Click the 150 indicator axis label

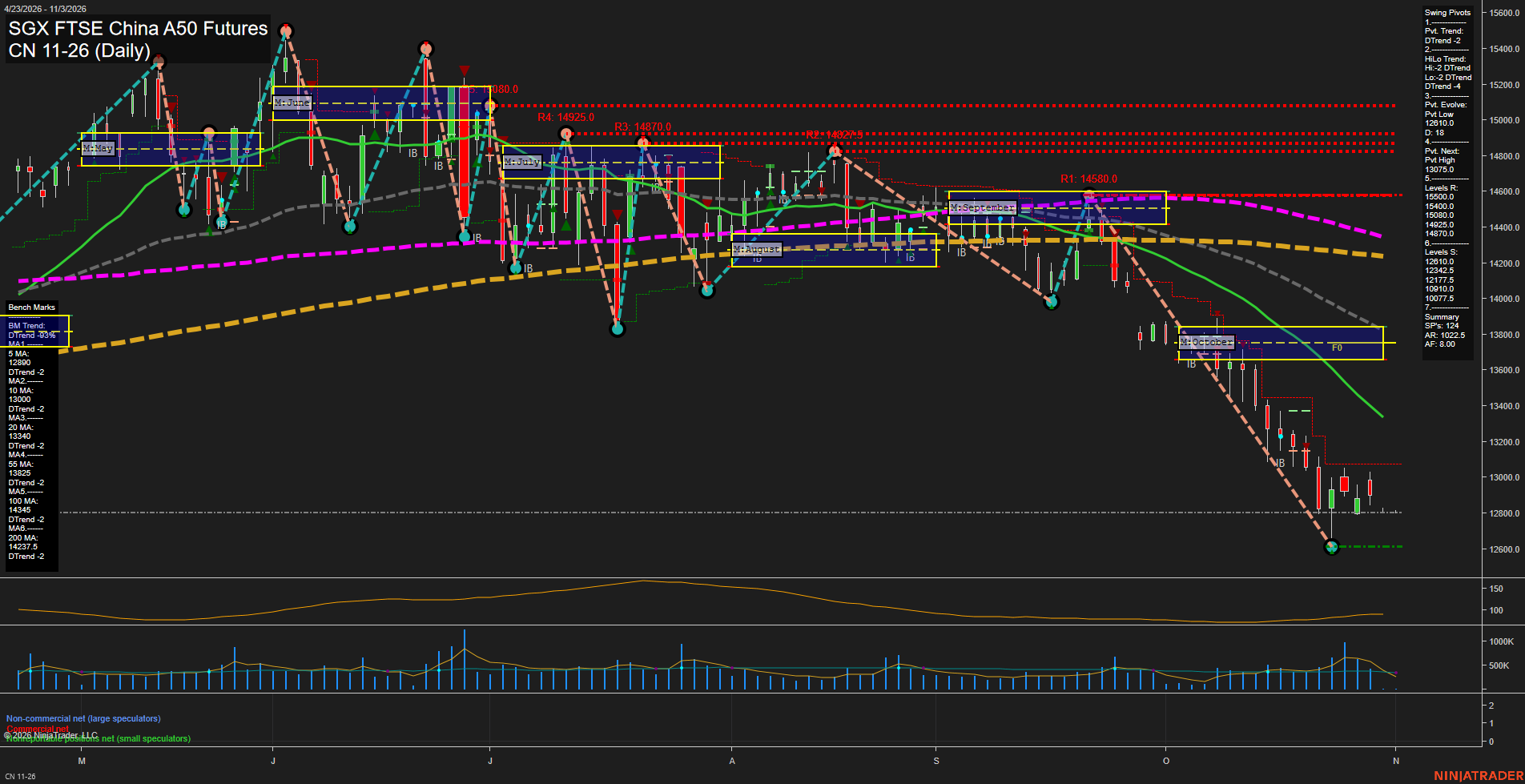(1495, 589)
